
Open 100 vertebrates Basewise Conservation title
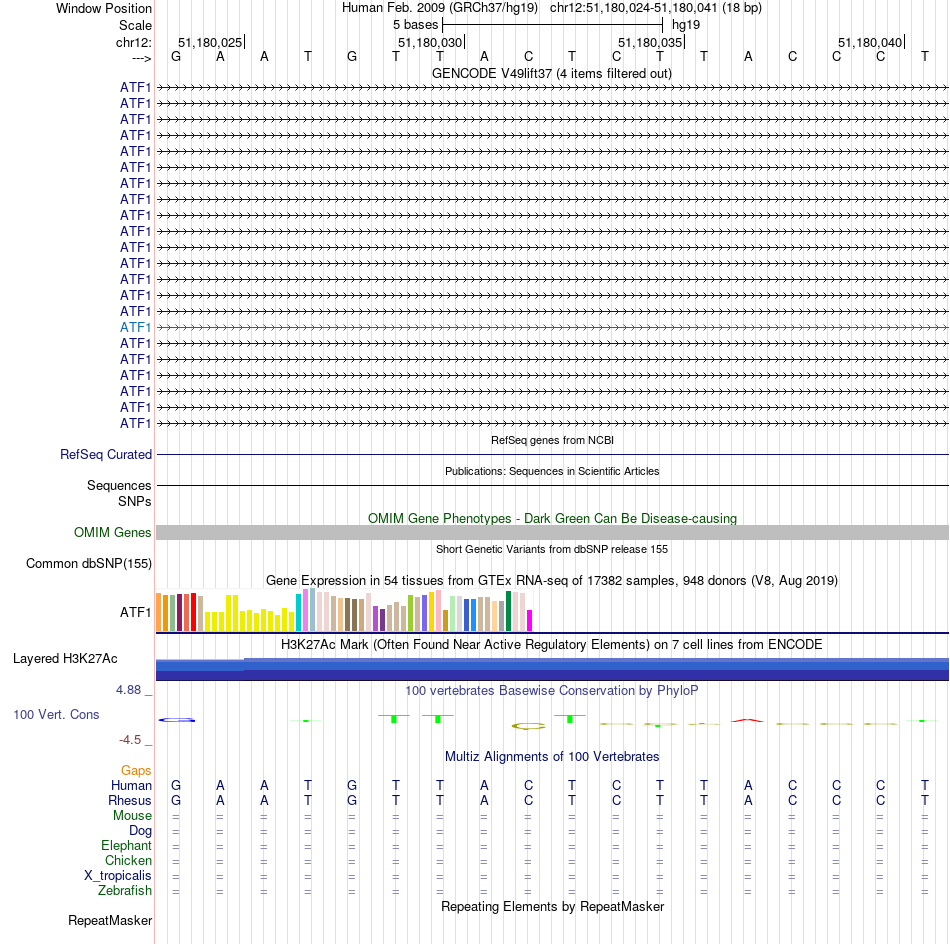click(551, 690)
